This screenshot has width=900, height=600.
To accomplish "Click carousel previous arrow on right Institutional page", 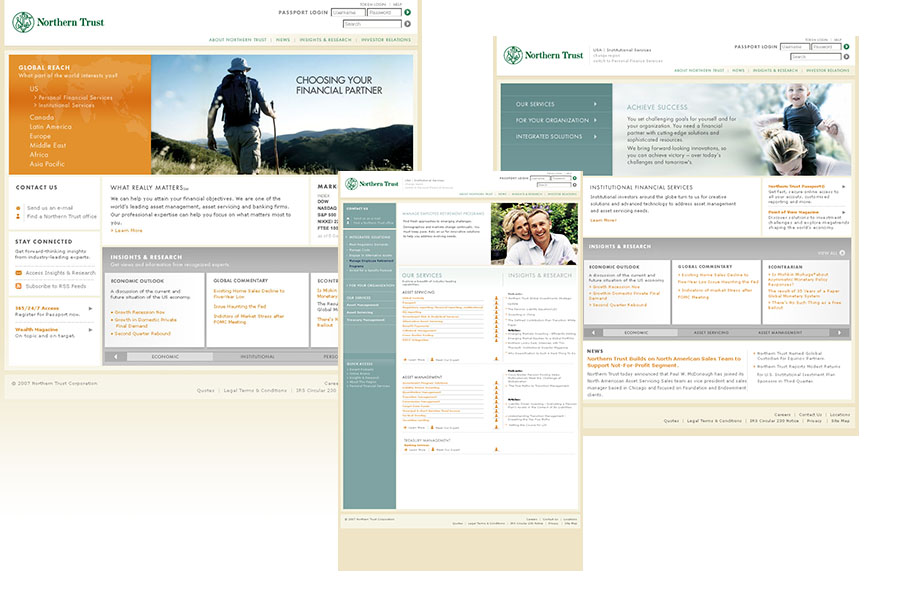I will (593, 332).
